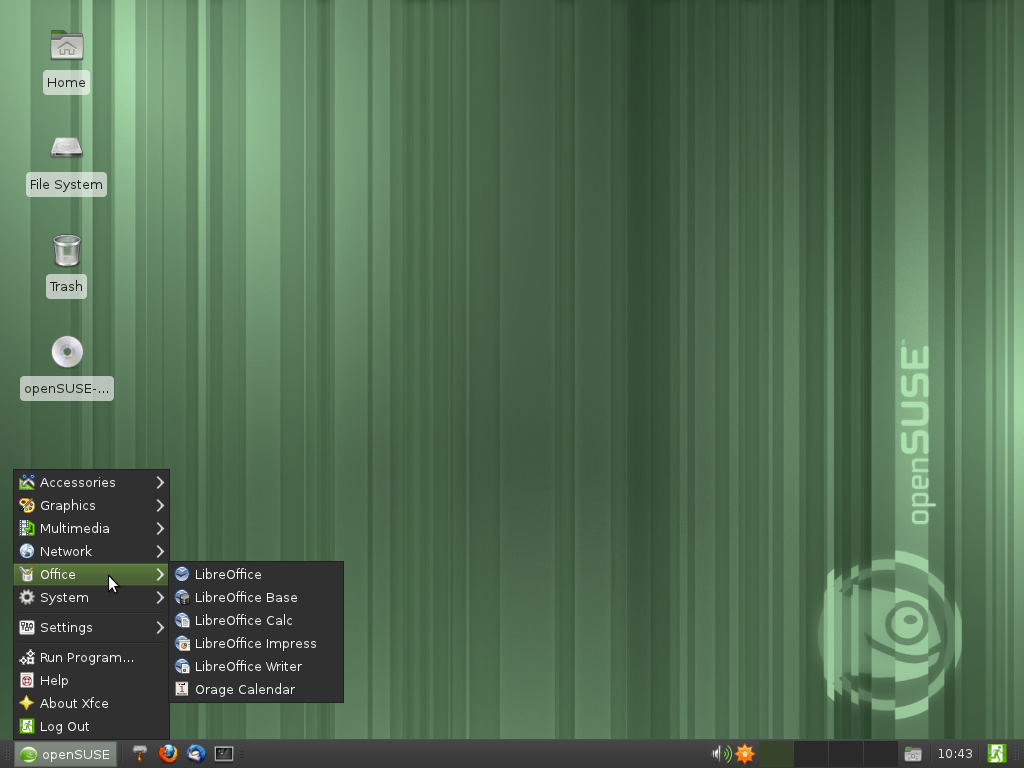The height and width of the screenshot is (768, 1024).
Task: Choose Run Program... in the menu
Action: point(86,657)
